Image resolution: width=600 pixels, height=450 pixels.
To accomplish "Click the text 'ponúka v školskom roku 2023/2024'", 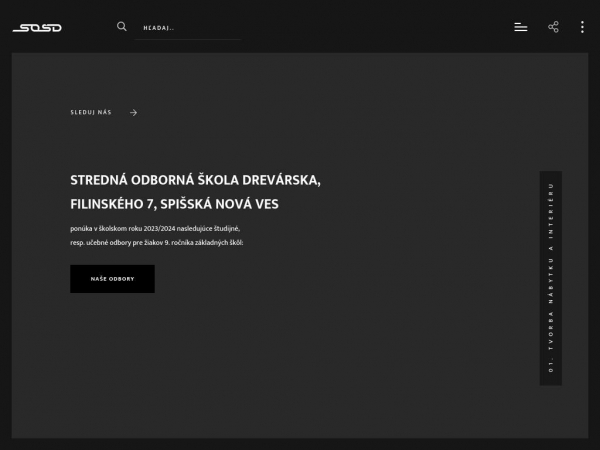I will tap(123, 228).
